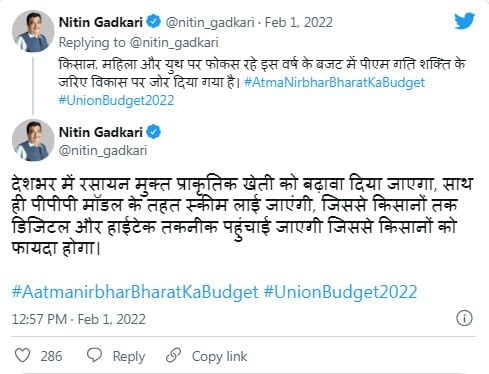Like the tweet with heart icon

[x=23, y=355]
